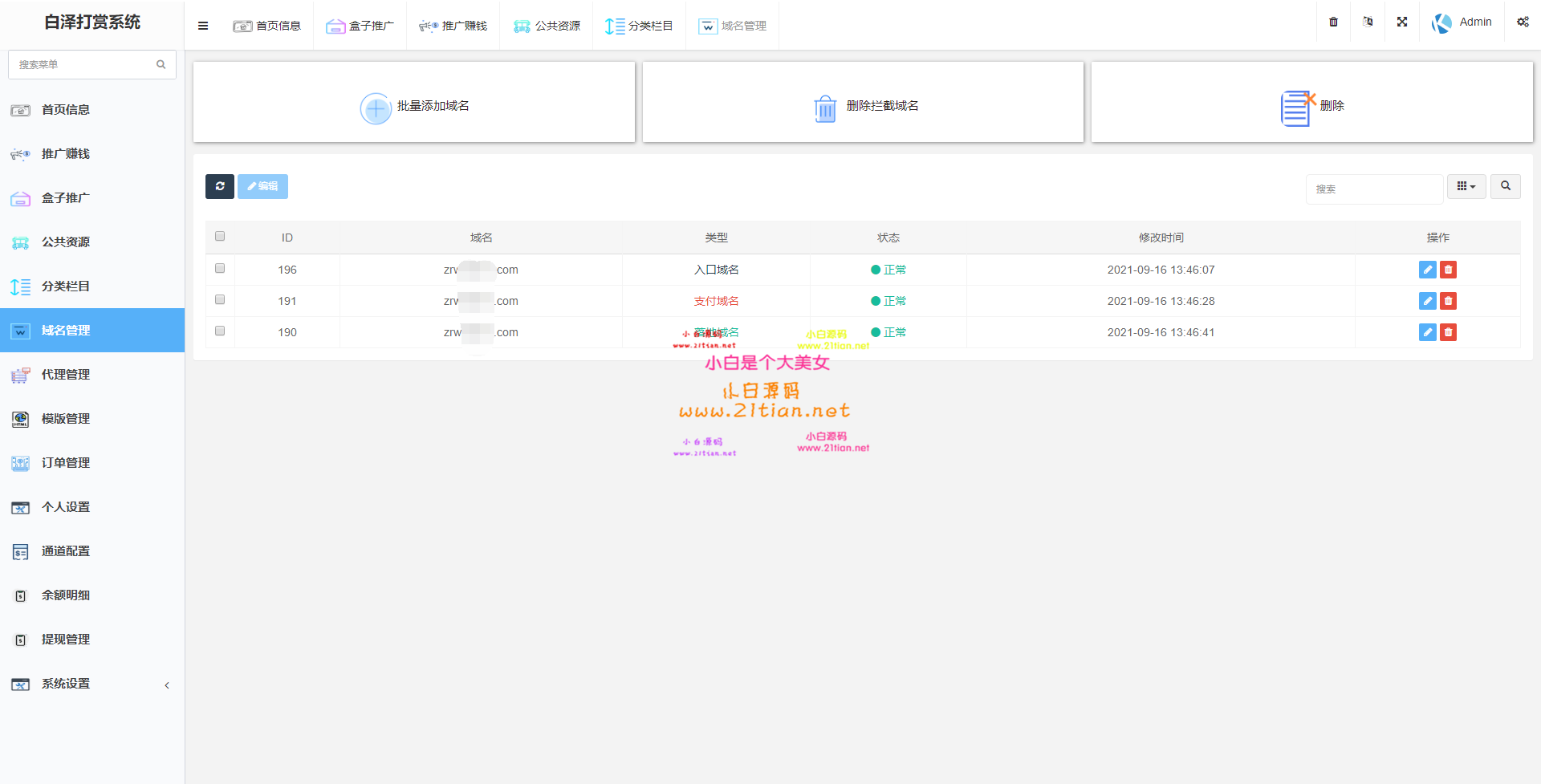The width and height of the screenshot is (1541, 784).
Task: Check the checkbox for row ID 196
Action: (220, 268)
